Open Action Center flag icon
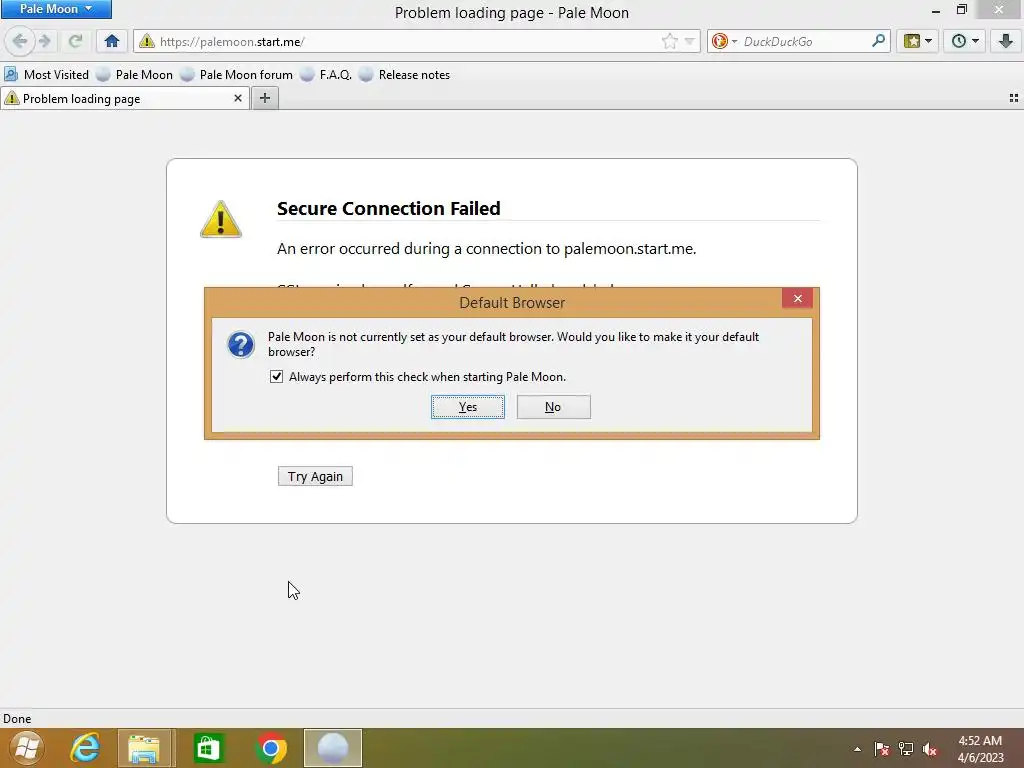 coord(882,749)
